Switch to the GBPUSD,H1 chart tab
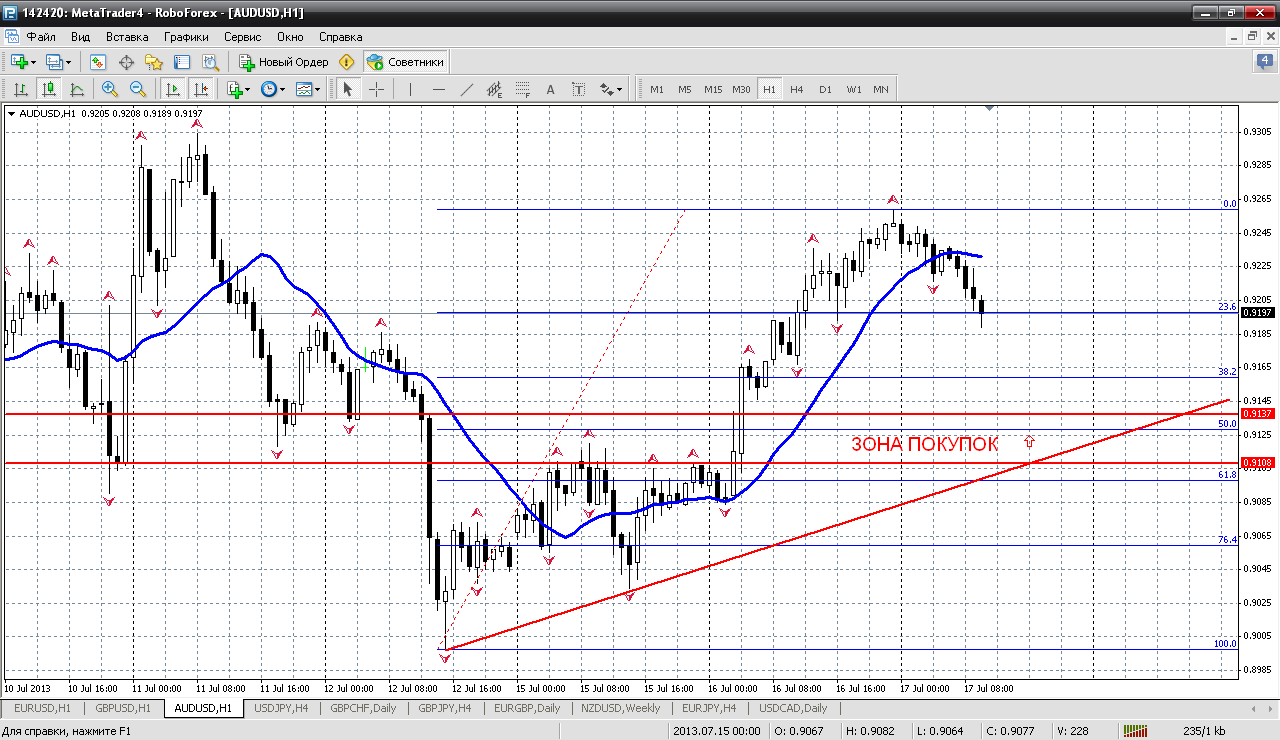The image size is (1280, 740). [123, 708]
